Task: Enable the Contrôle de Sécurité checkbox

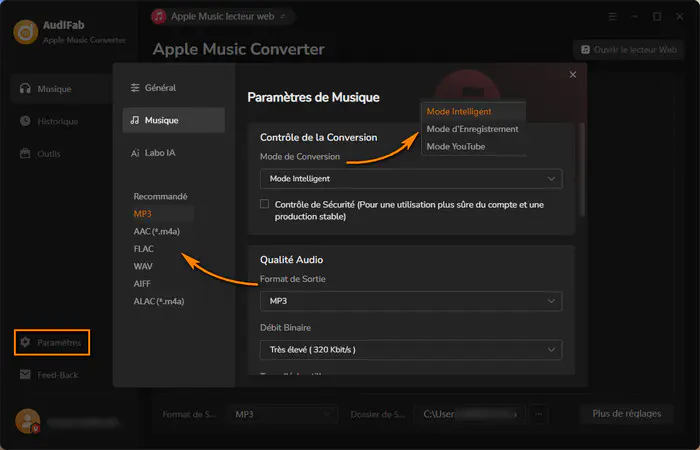Action: click(x=264, y=204)
